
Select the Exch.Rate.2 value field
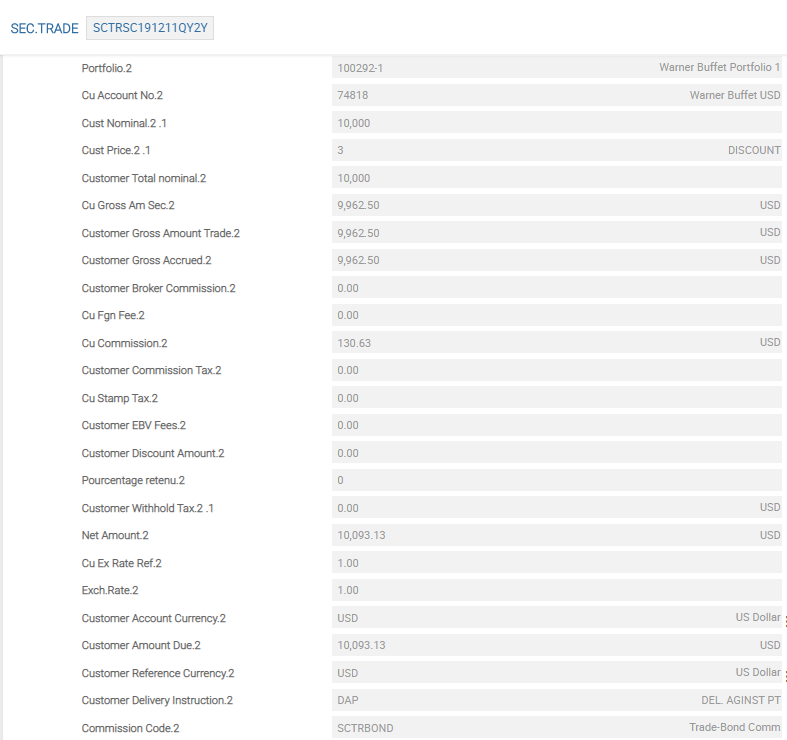coord(556,590)
